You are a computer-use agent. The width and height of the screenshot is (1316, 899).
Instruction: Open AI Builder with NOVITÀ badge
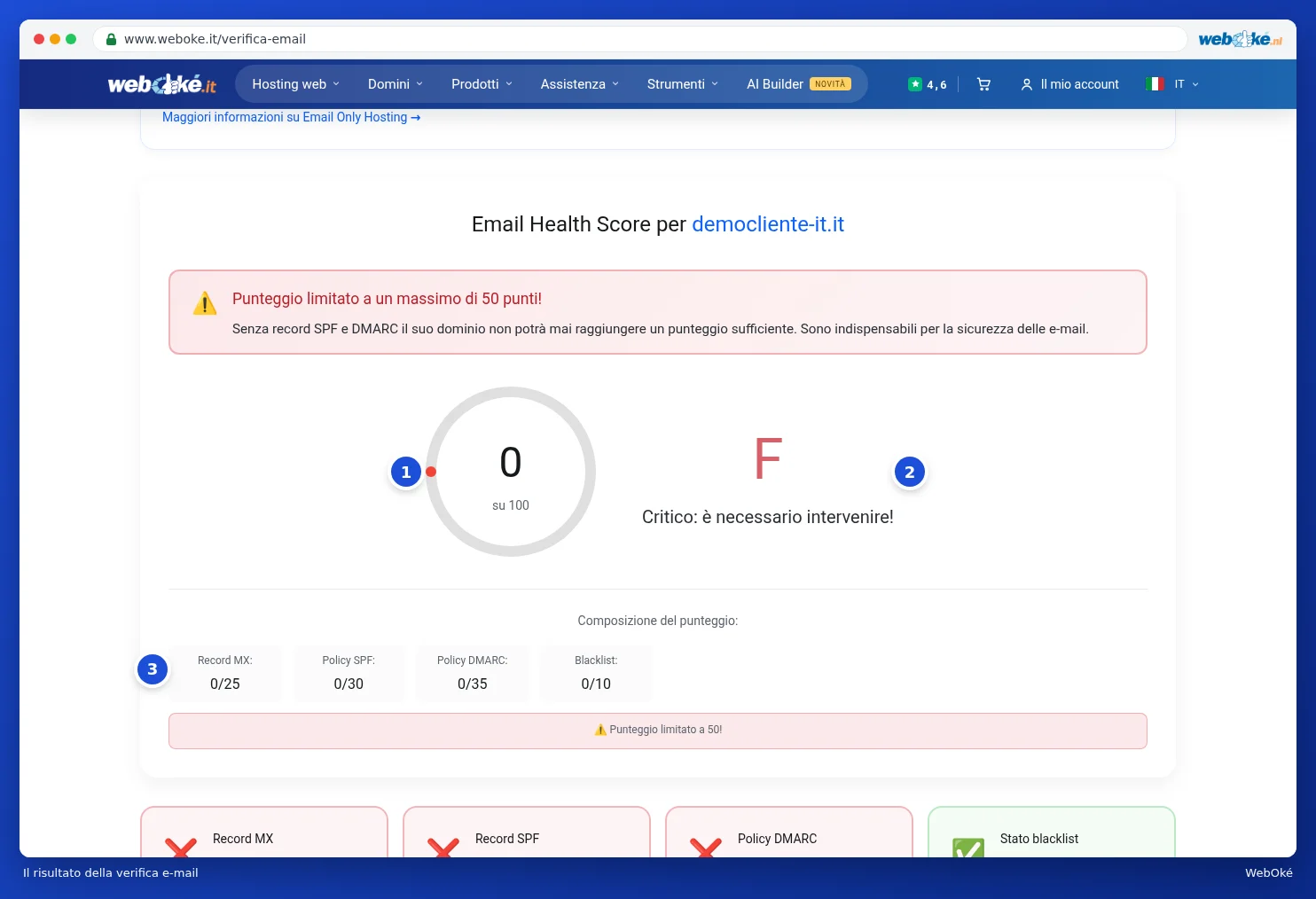(x=799, y=84)
